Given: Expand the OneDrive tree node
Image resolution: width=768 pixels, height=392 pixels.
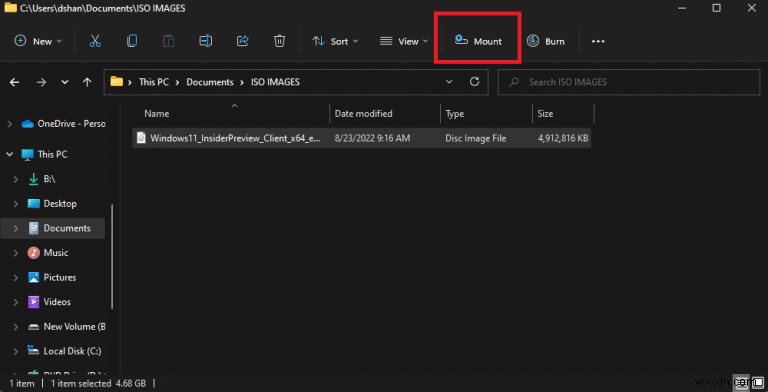Looking at the screenshot, I should (x=9, y=124).
